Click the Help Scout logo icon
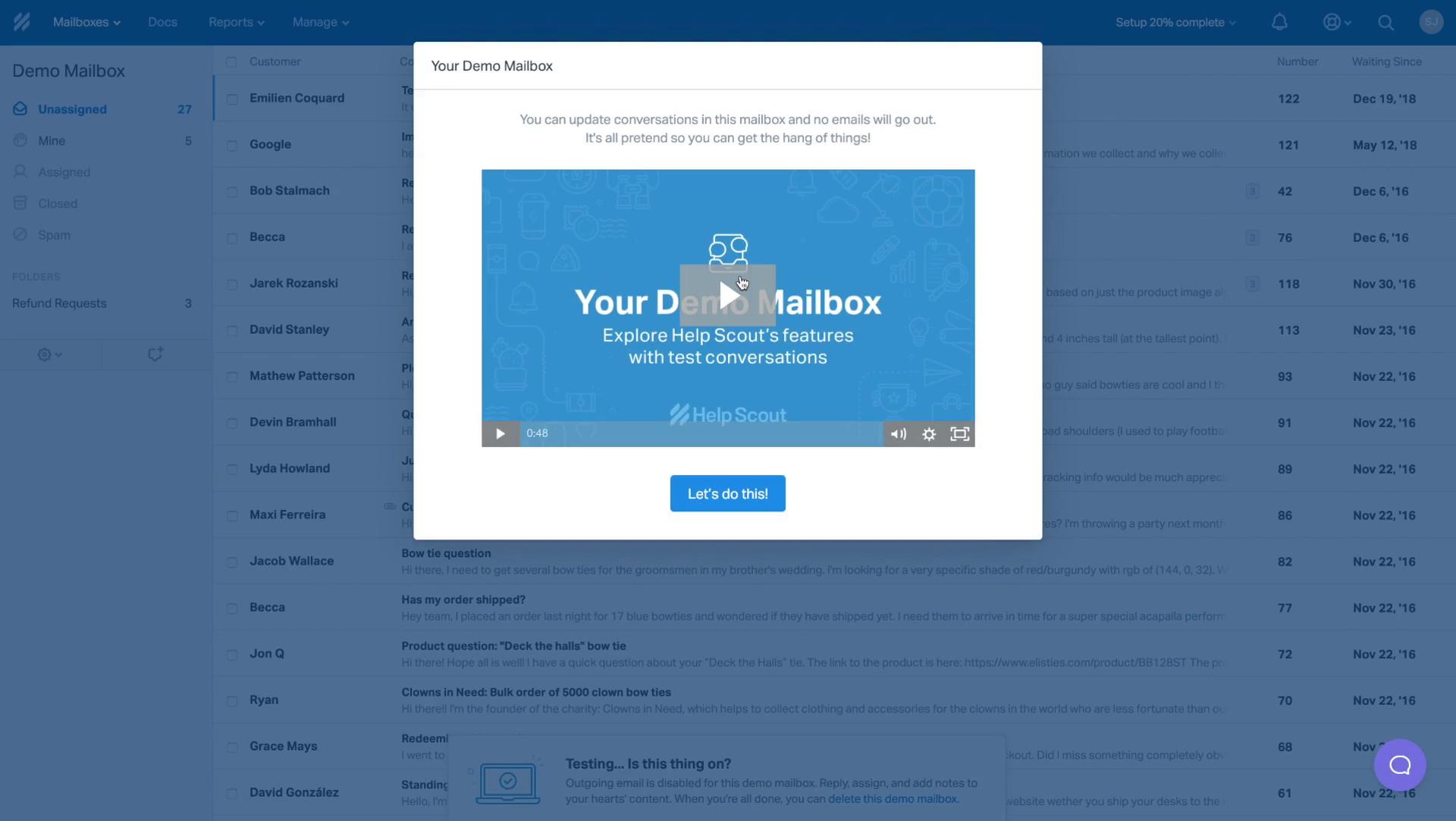 tap(21, 22)
